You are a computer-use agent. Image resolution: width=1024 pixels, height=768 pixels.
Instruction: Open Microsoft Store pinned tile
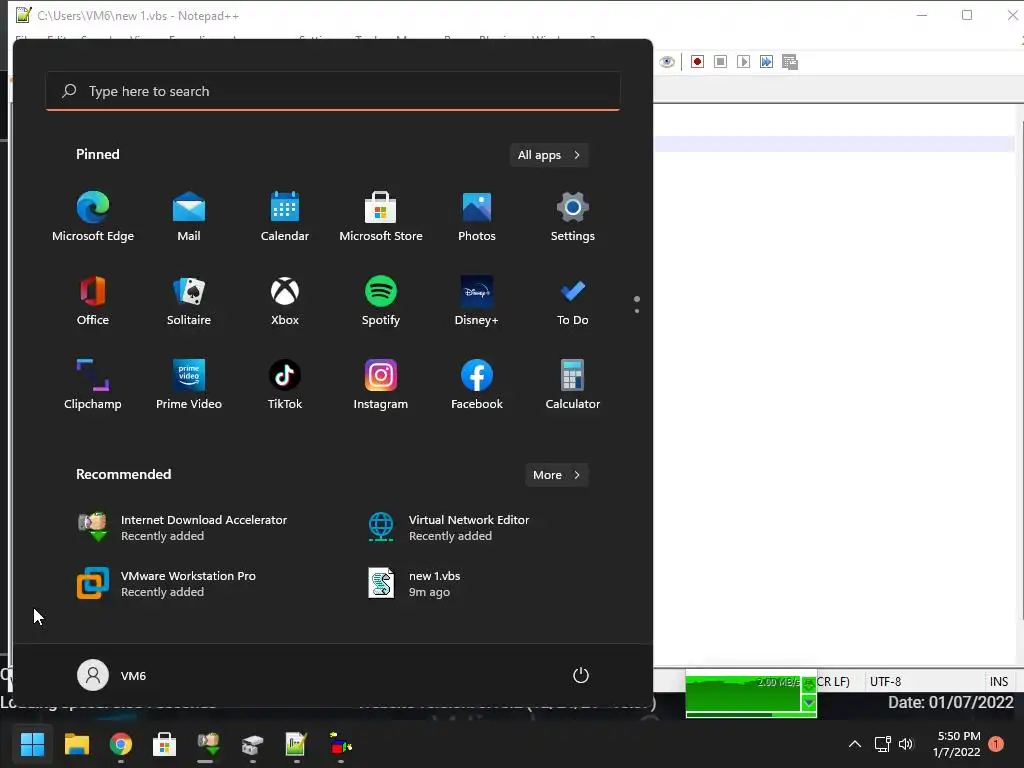(x=381, y=217)
